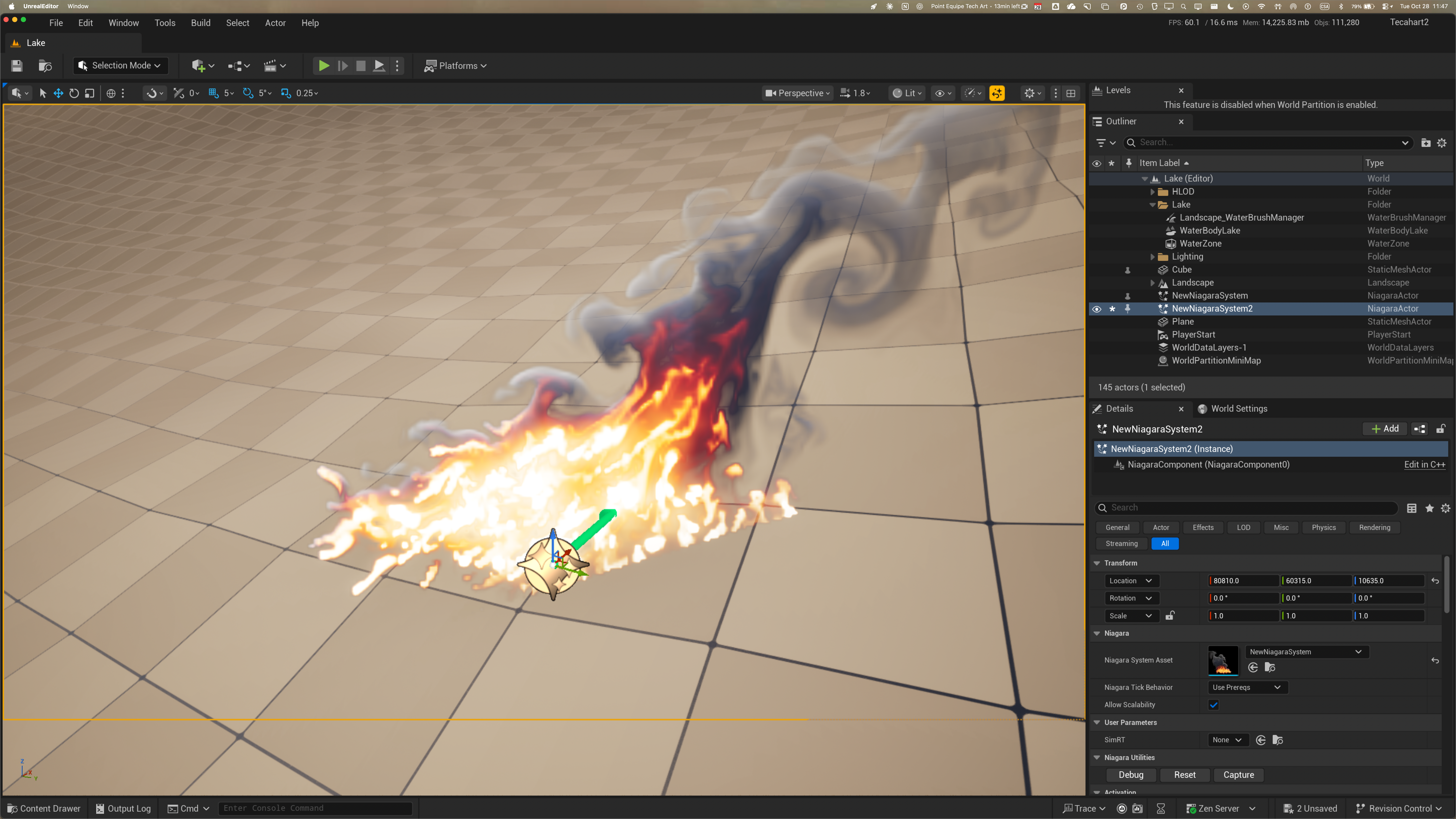
Task: Toggle rotation snapping icon
Action: pos(248,93)
